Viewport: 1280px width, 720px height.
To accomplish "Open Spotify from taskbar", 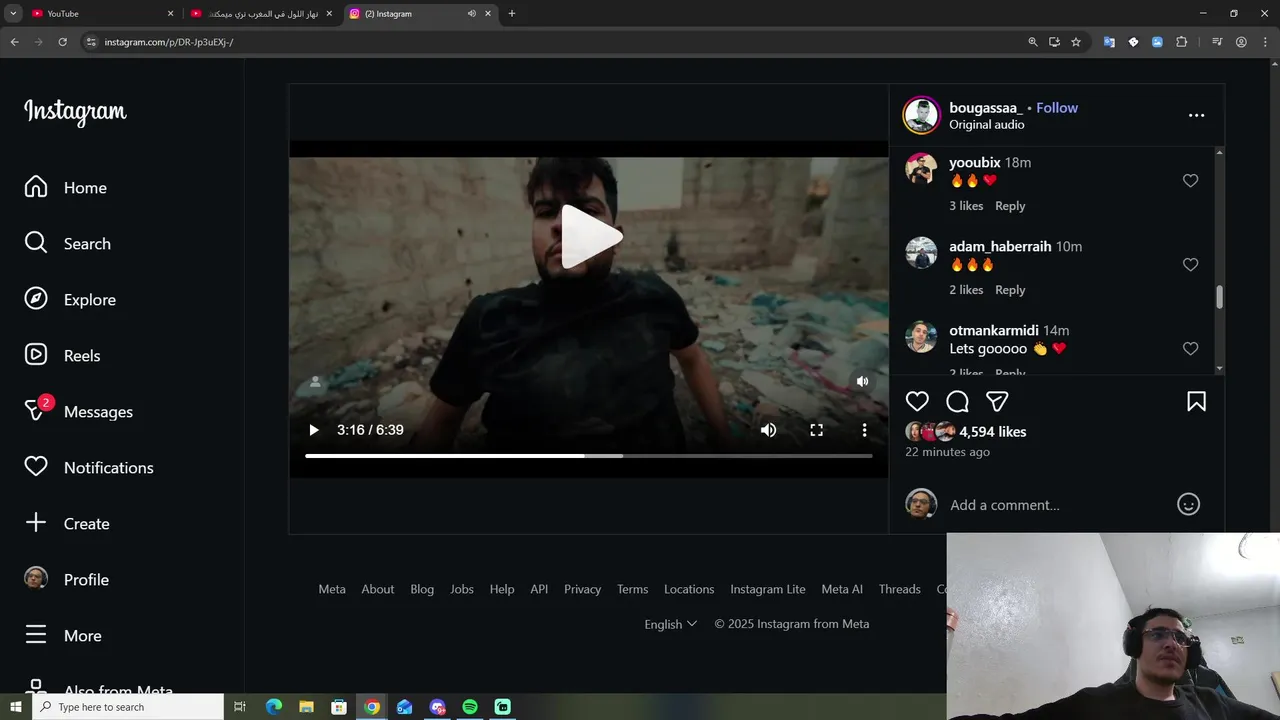I will click(x=470, y=707).
